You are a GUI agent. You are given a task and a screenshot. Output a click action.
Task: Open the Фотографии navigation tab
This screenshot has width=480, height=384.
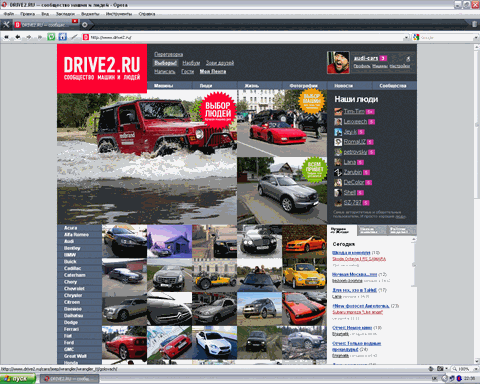coord(303,86)
